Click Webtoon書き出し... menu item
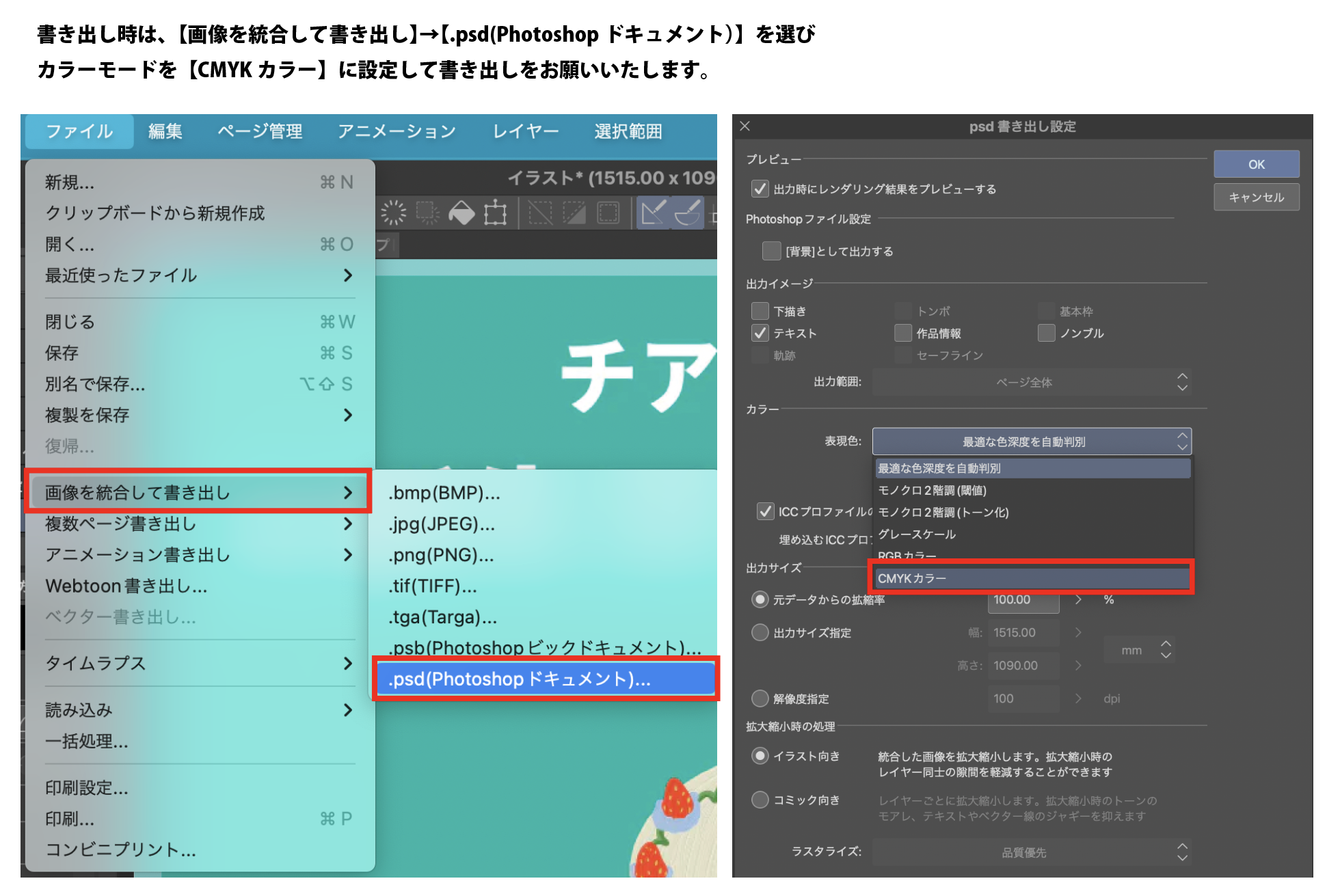Screen dimensions: 1340x896 point(200,586)
